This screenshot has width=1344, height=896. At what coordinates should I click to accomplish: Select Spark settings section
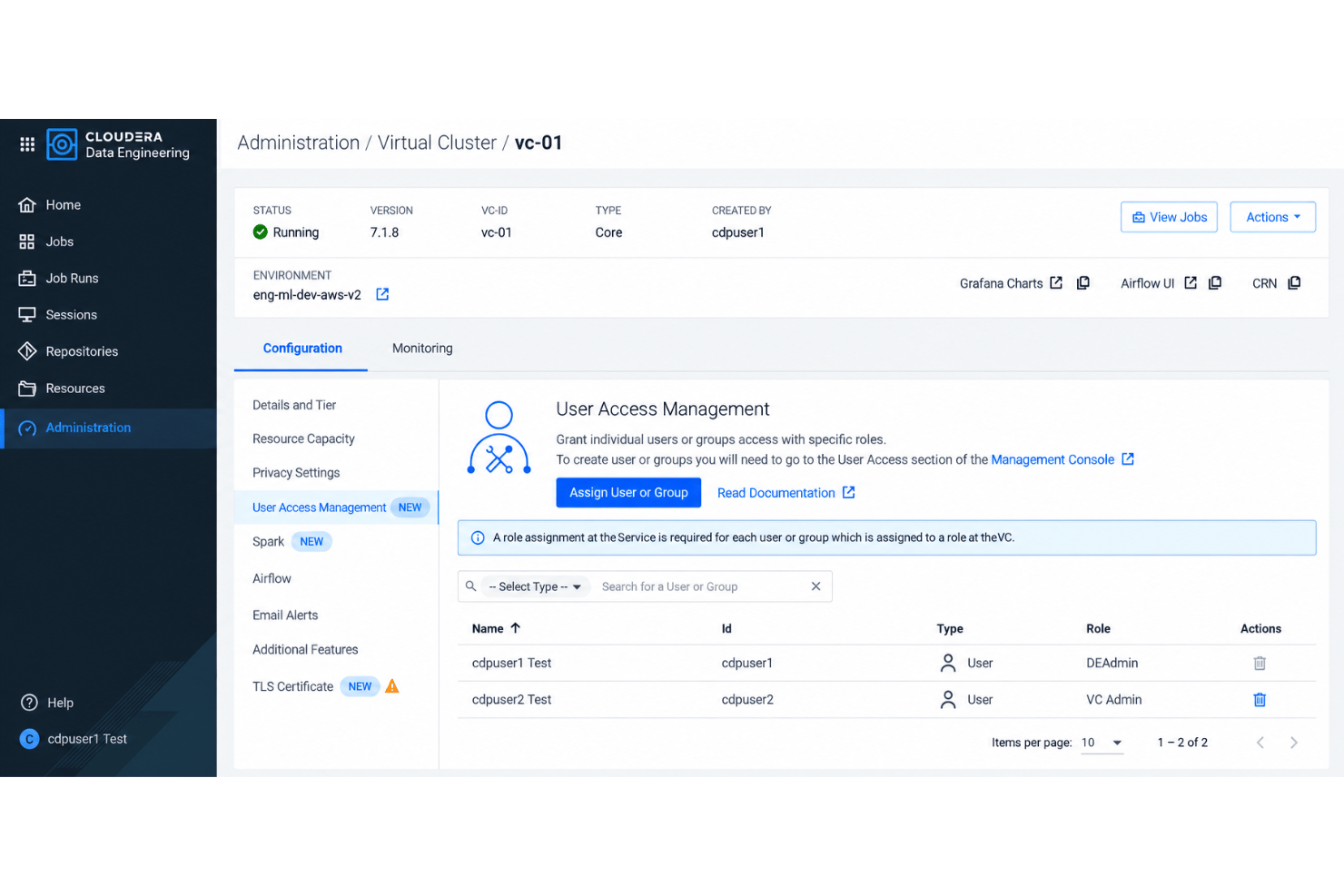[268, 542]
